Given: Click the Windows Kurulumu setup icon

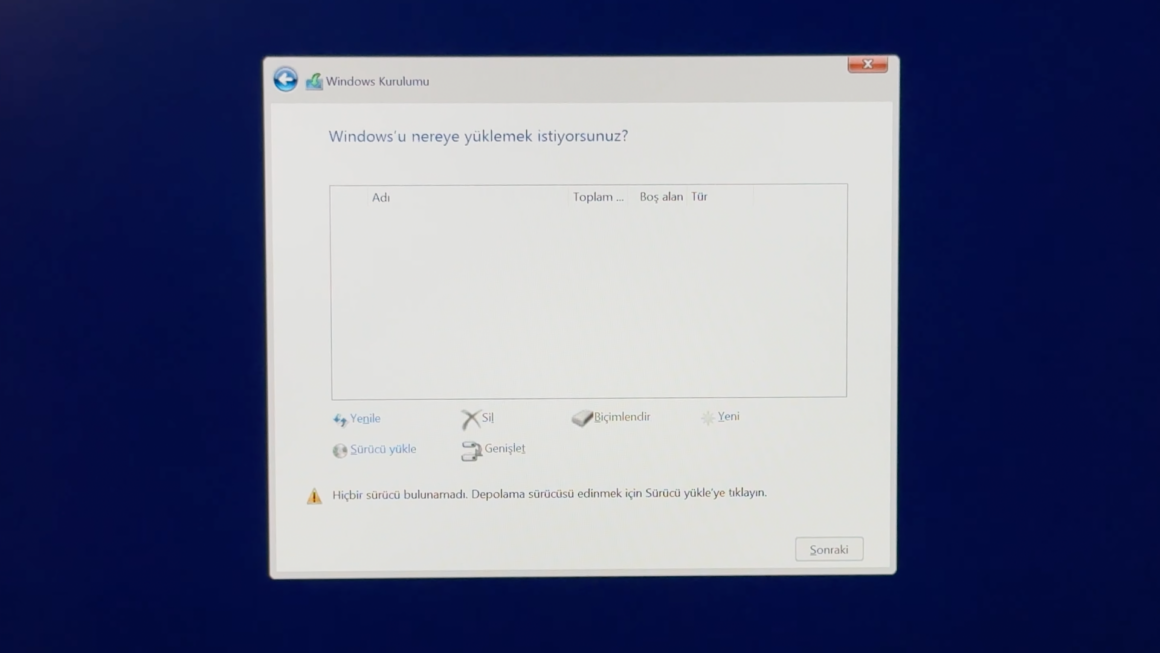Looking at the screenshot, I should tap(314, 81).
